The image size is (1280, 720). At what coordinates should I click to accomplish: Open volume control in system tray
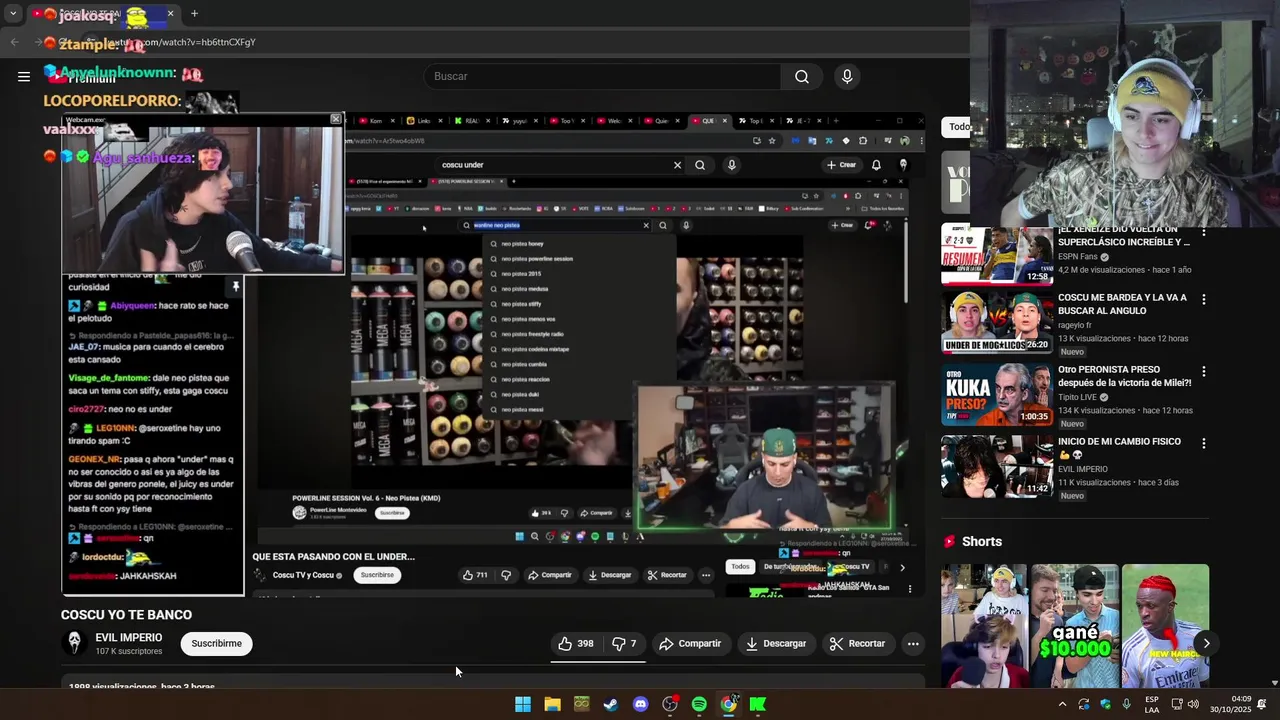point(1193,704)
